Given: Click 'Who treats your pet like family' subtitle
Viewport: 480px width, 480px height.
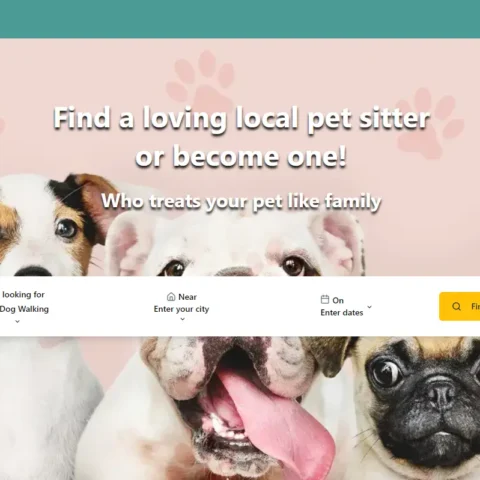Looking at the screenshot, I should [241, 201].
